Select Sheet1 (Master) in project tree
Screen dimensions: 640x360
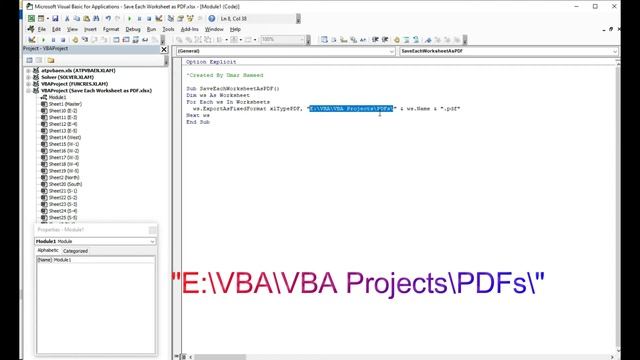65,104
